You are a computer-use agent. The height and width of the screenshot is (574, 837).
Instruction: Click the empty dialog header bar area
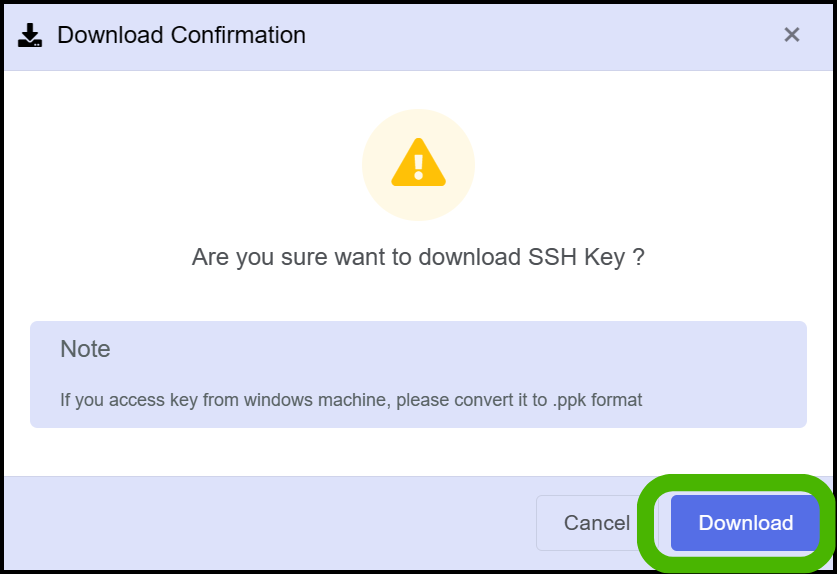534,35
